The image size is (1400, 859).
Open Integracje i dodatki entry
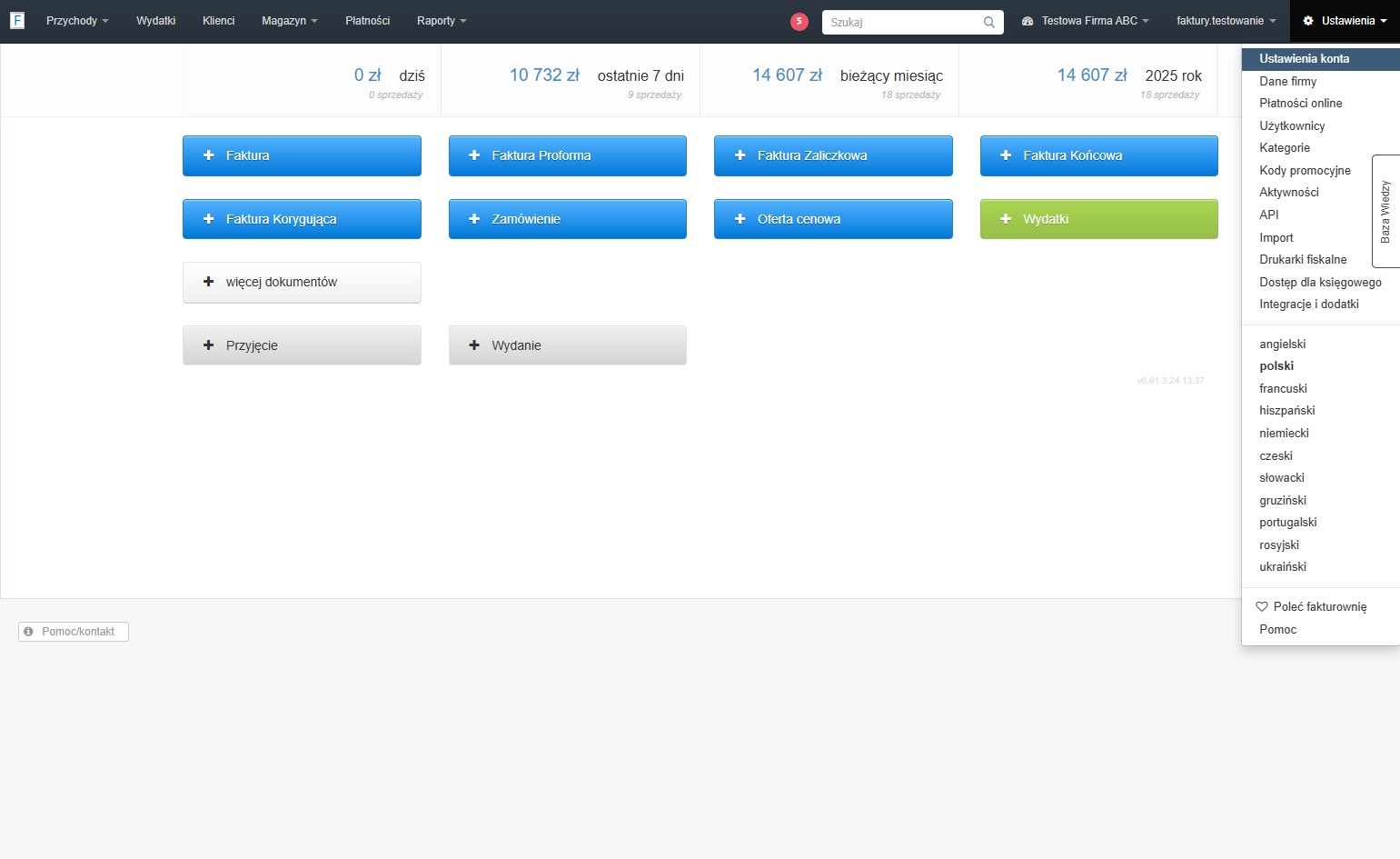click(x=1321, y=305)
